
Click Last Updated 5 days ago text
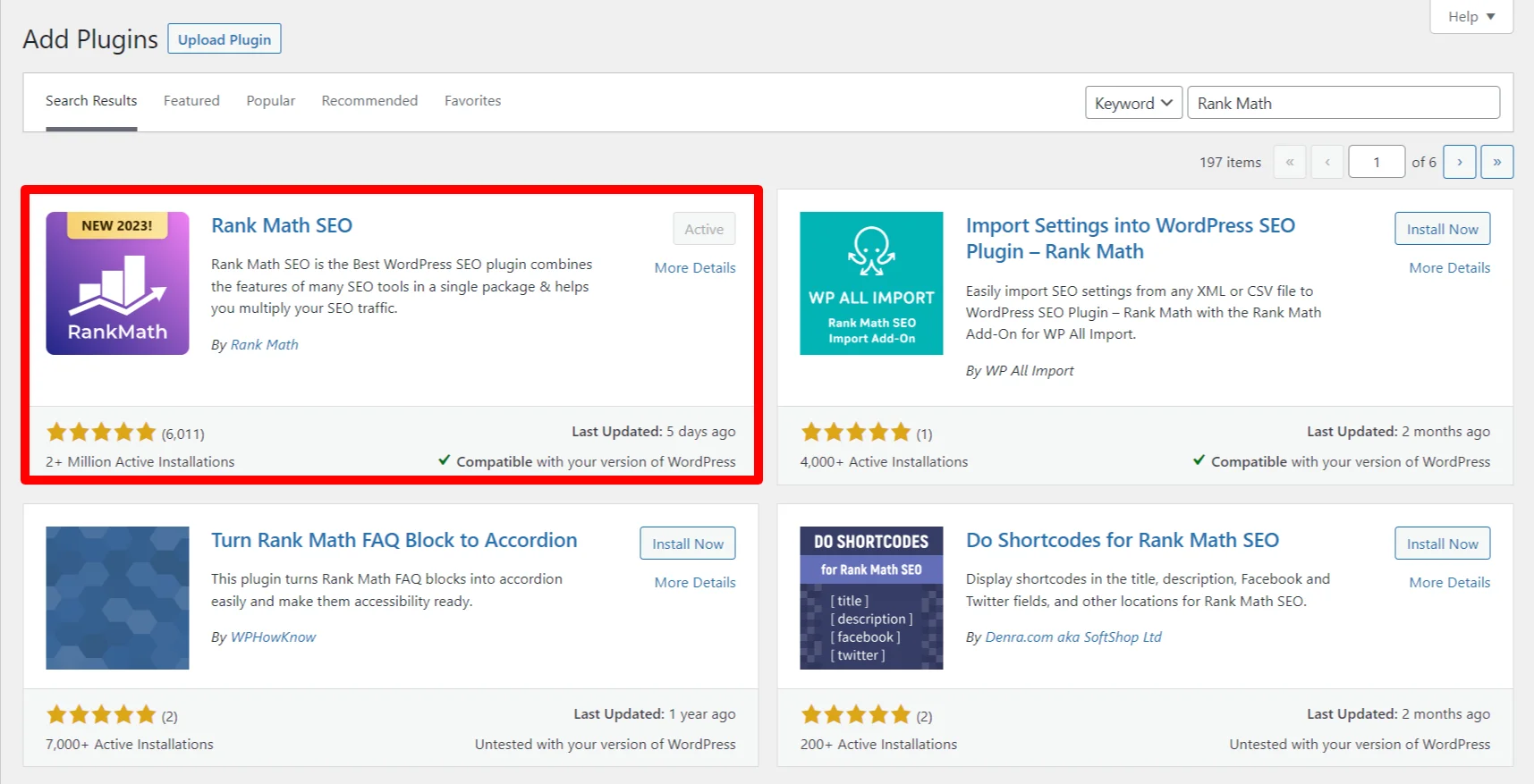point(654,431)
